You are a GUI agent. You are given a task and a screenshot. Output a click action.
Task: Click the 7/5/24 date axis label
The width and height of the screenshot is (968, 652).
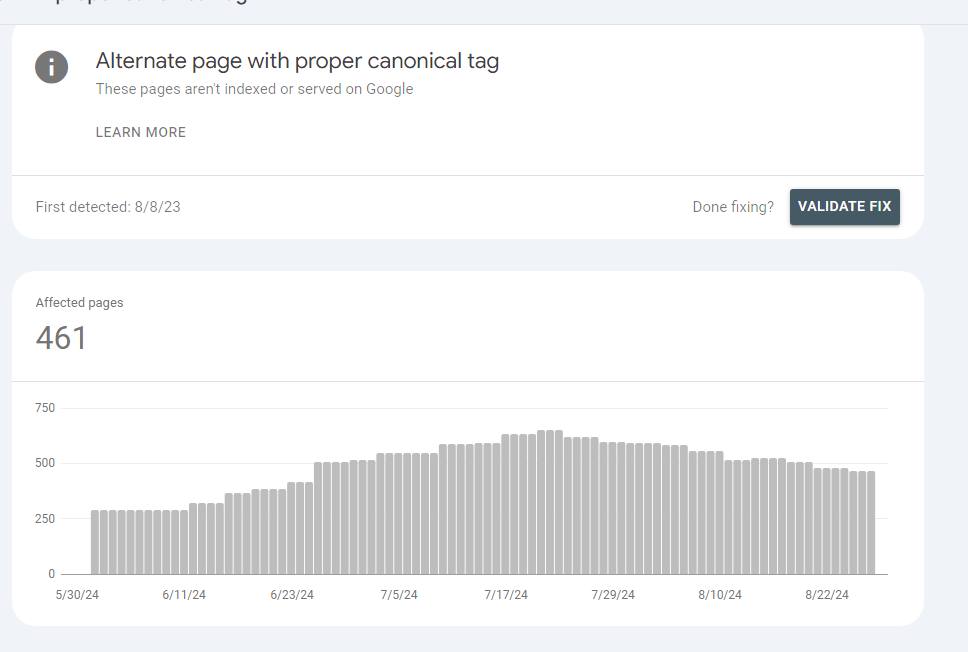click(399, 595)
